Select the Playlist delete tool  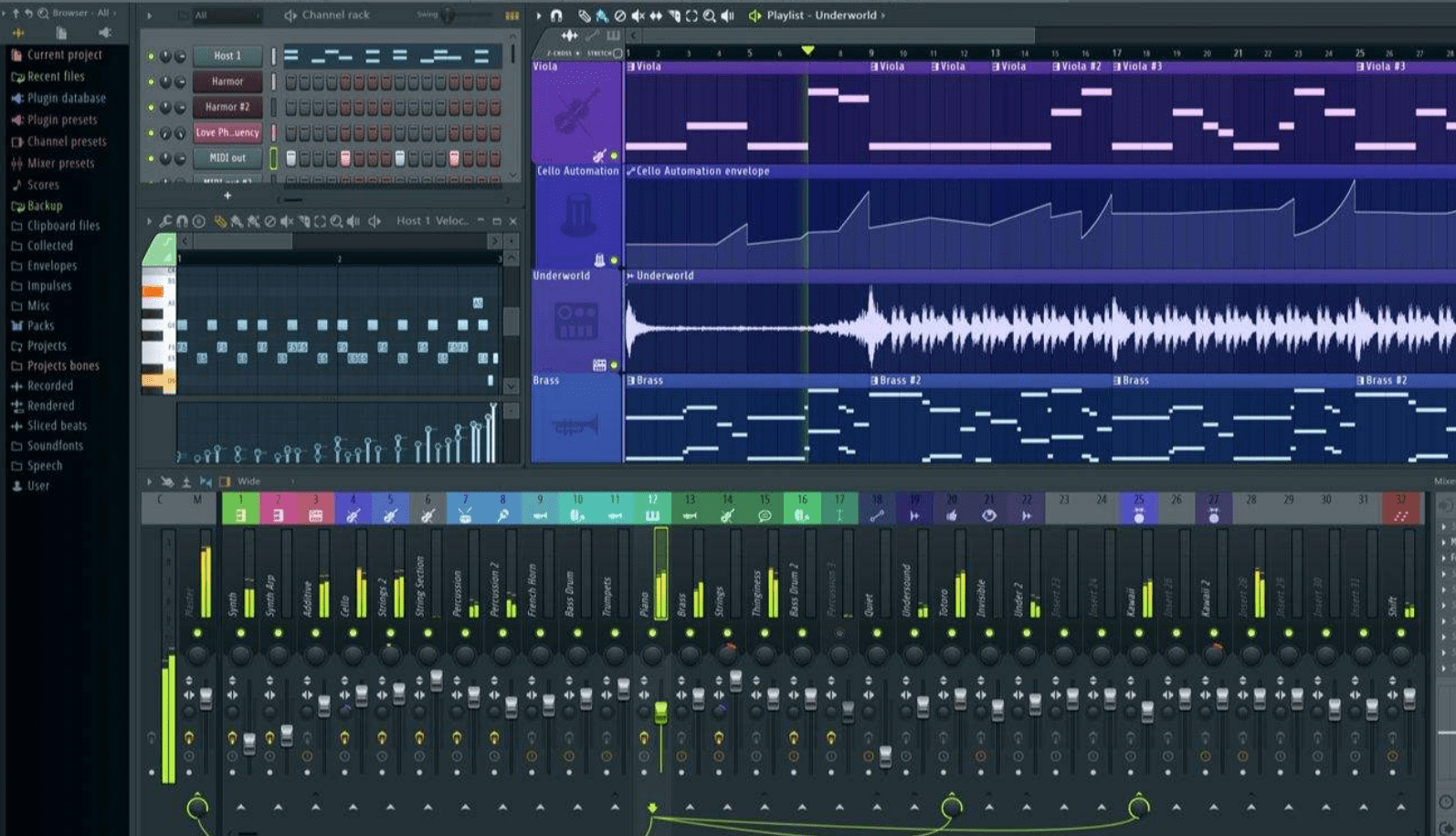point(620,16)
